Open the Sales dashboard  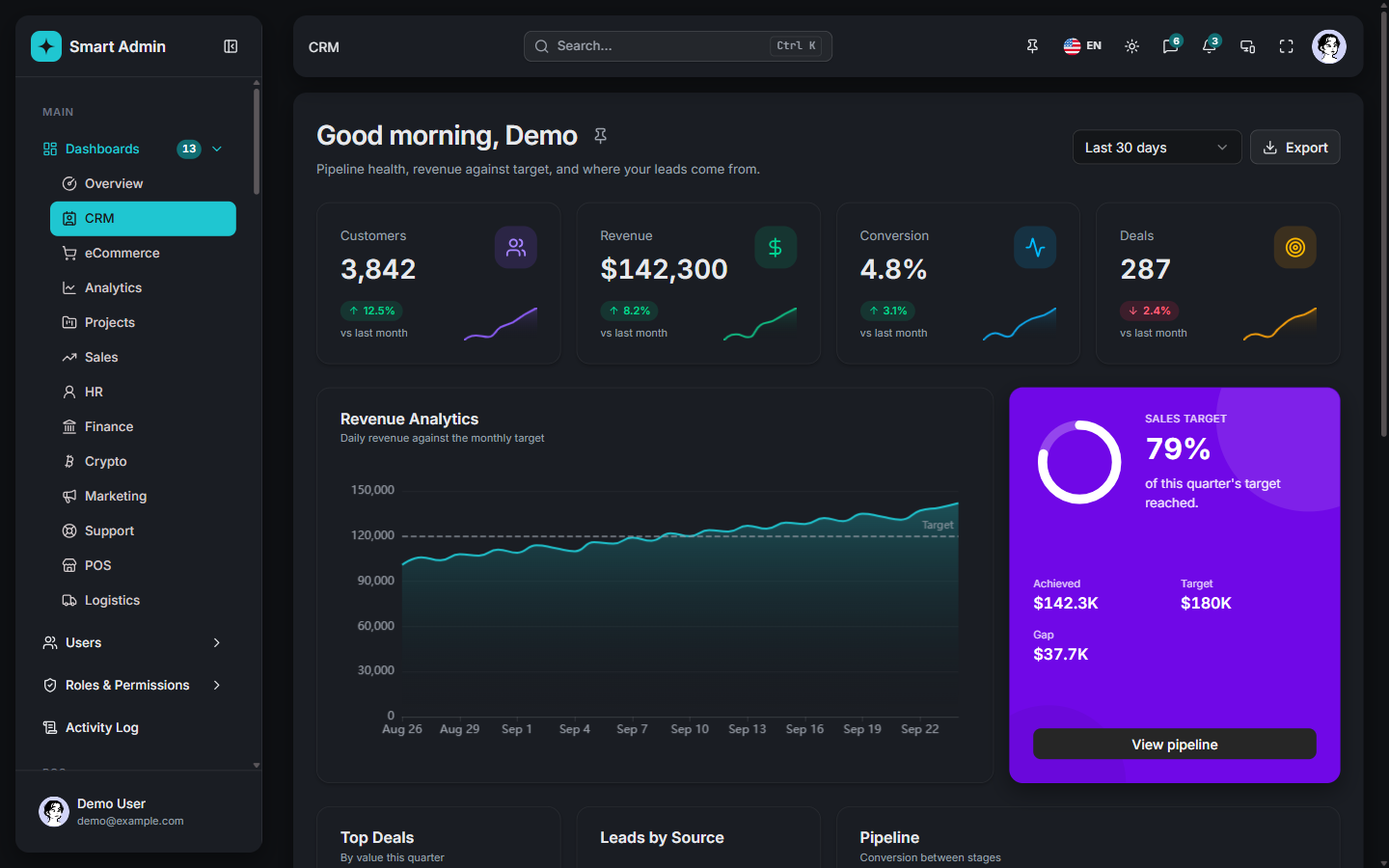click(143, 357)
